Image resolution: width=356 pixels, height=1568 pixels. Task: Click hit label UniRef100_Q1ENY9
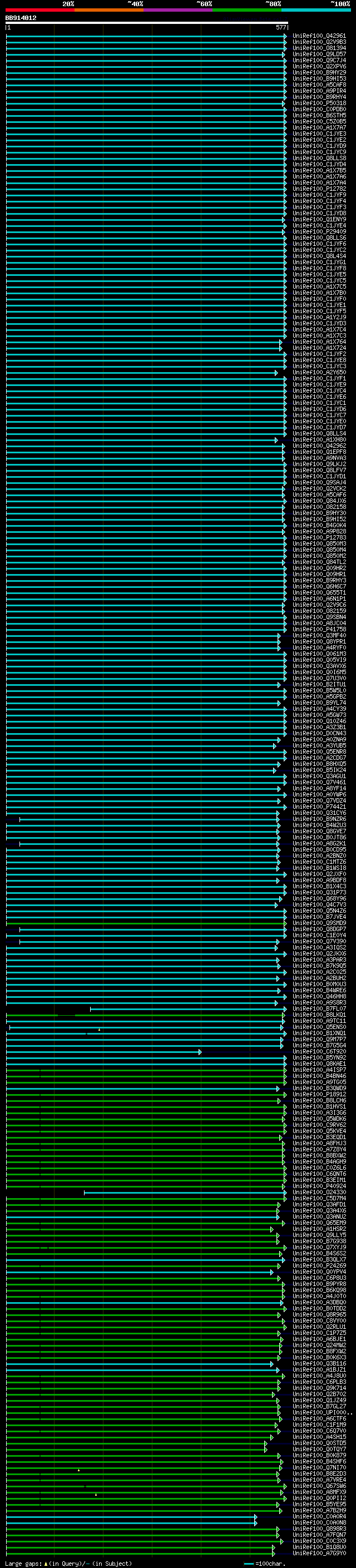pos(319,220)
